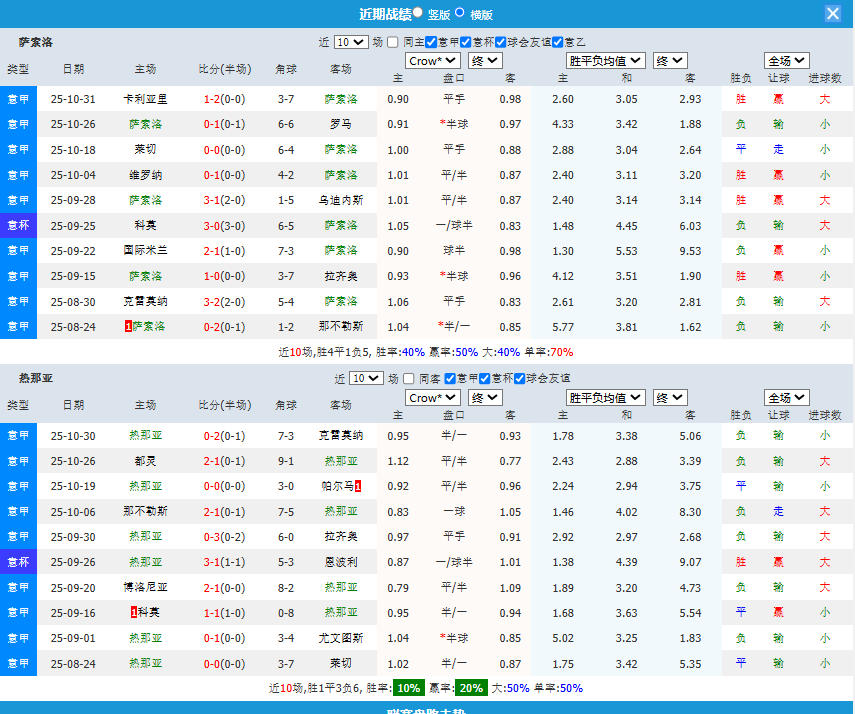
Task: Open the Crow* company dropdown for 热那亚
Action: [x=431, y=397]
